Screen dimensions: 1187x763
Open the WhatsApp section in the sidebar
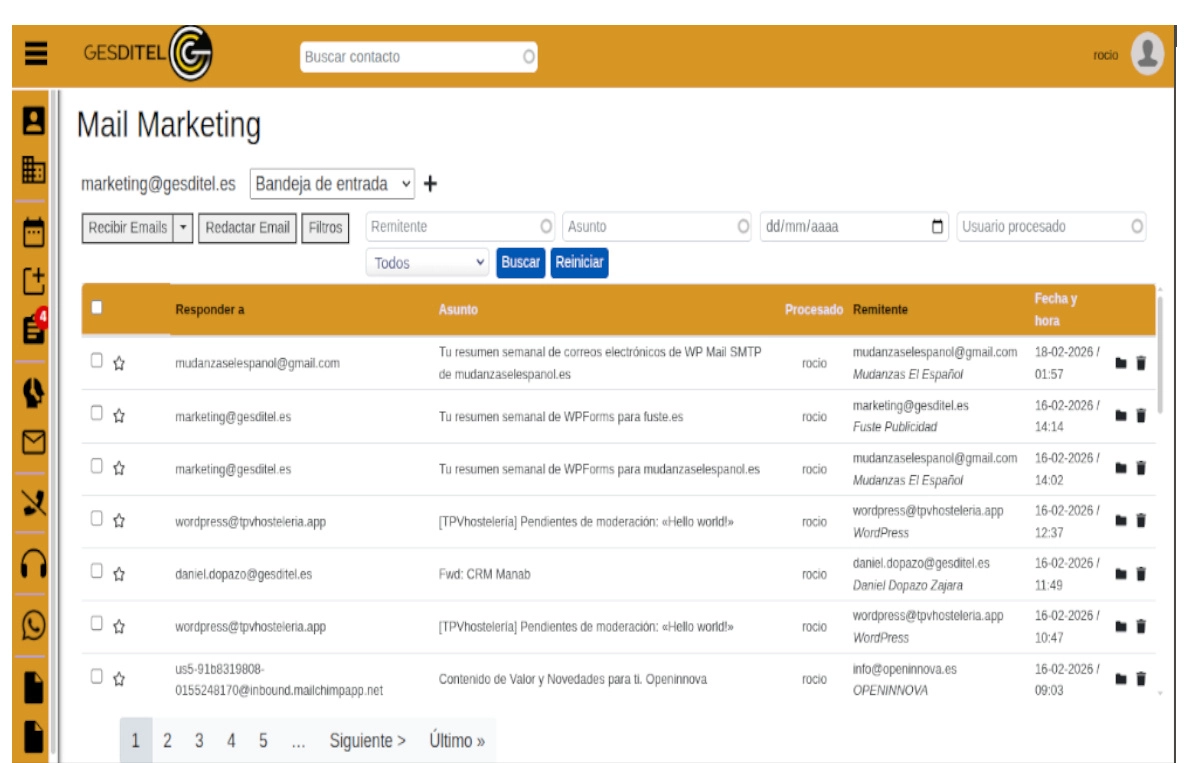(35, 625)
